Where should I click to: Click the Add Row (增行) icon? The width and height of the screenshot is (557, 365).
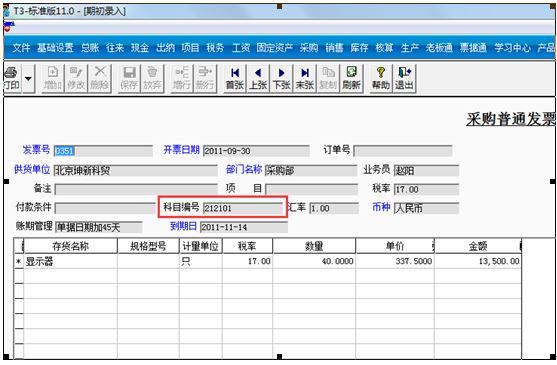click(182, 78)
